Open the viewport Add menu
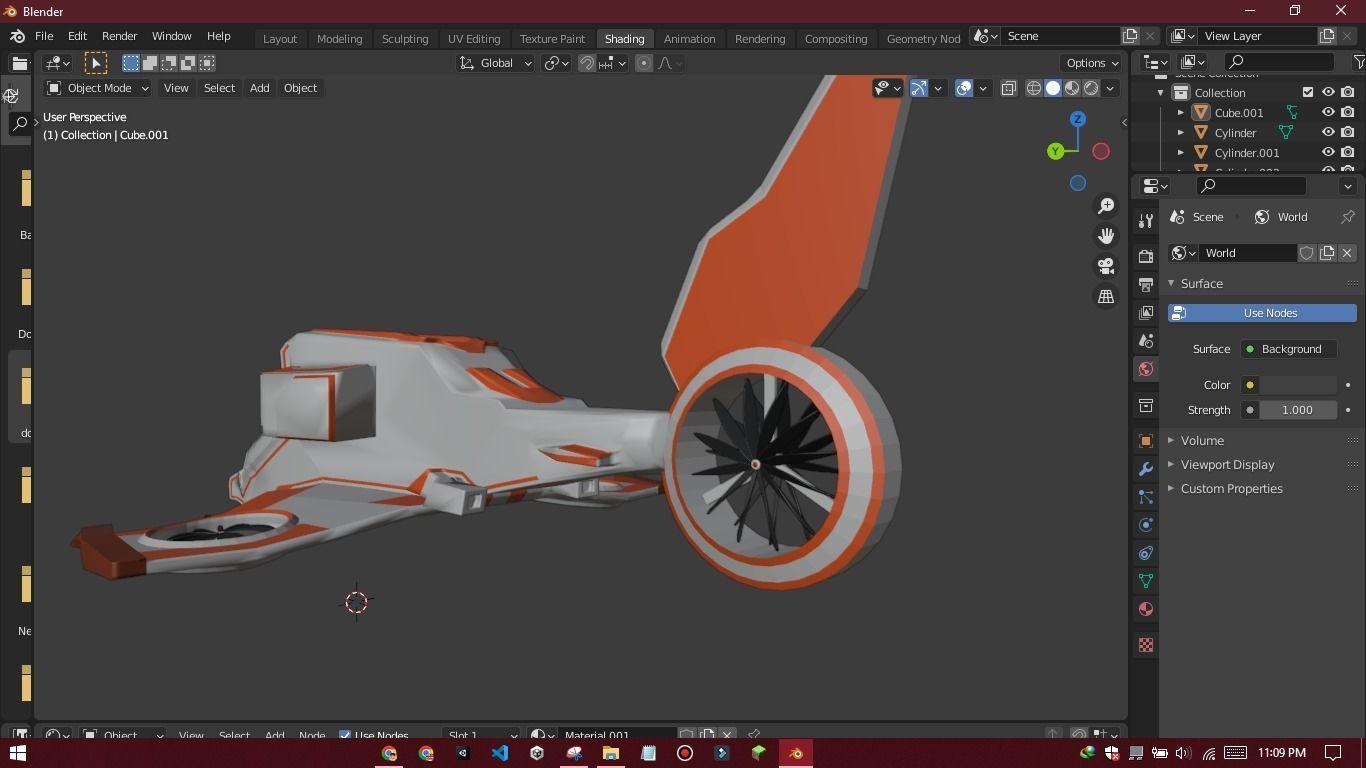1366x768 pixels. 259,88
